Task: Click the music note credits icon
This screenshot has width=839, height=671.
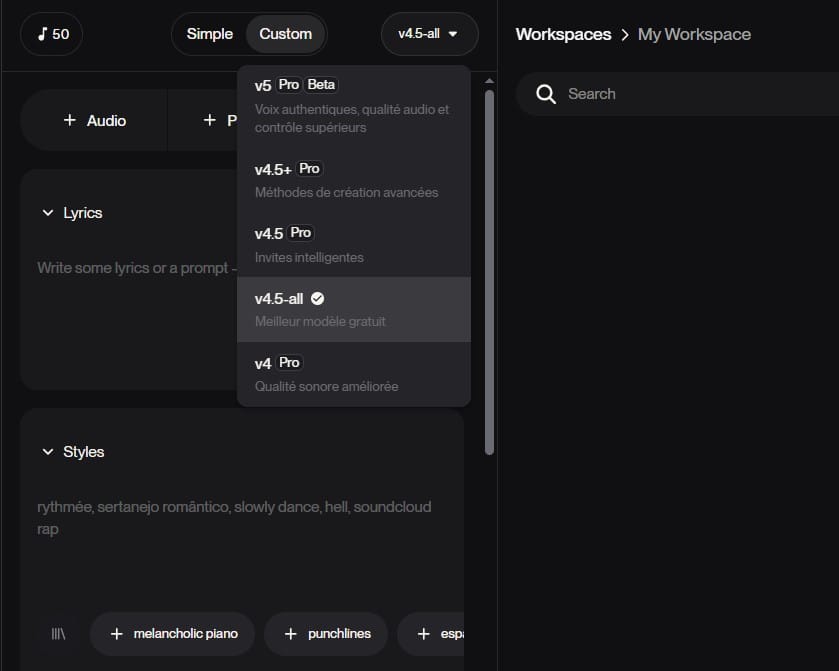Action: click(42, 34)
